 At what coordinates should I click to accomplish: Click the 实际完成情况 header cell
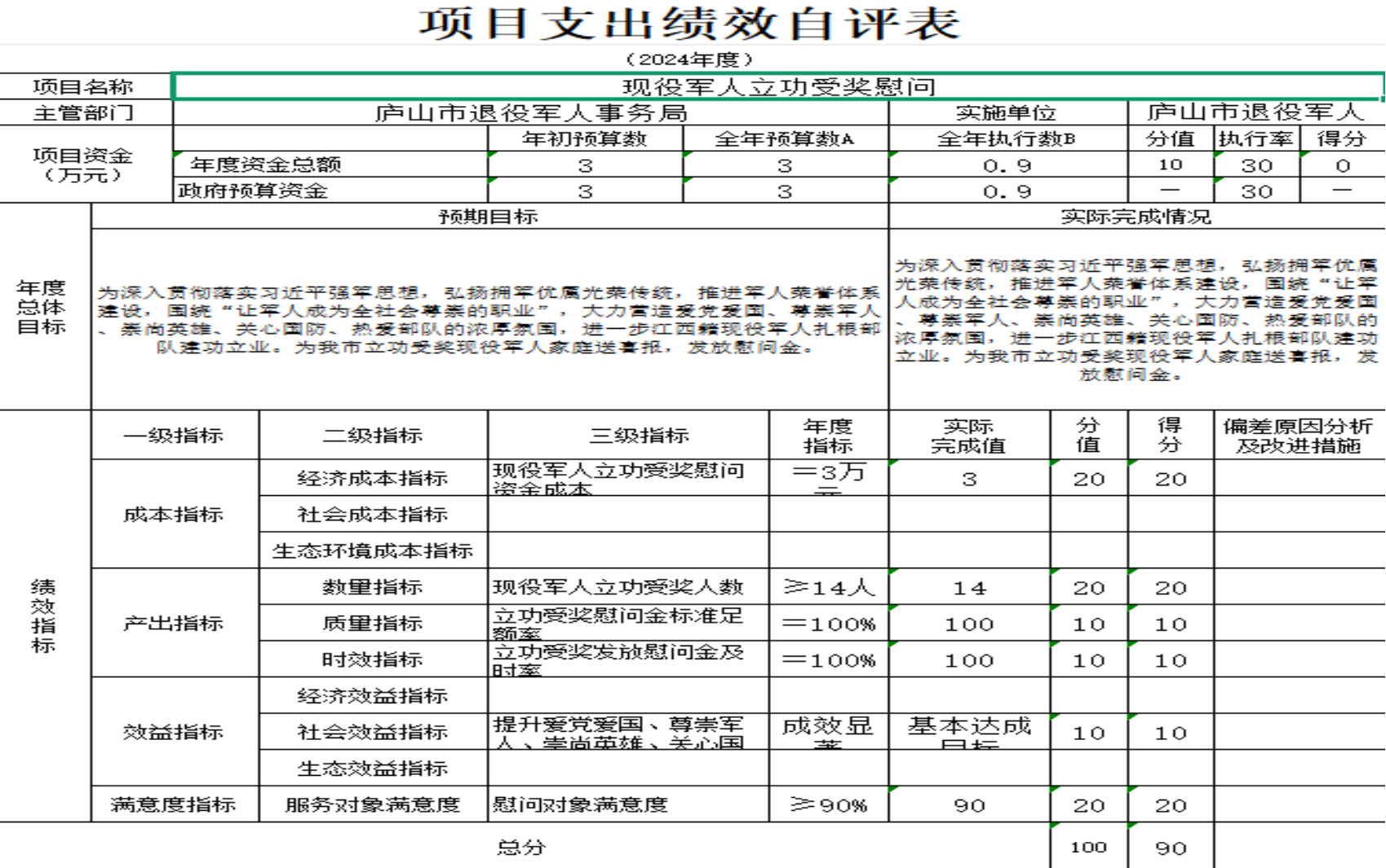pos(1136,216)
